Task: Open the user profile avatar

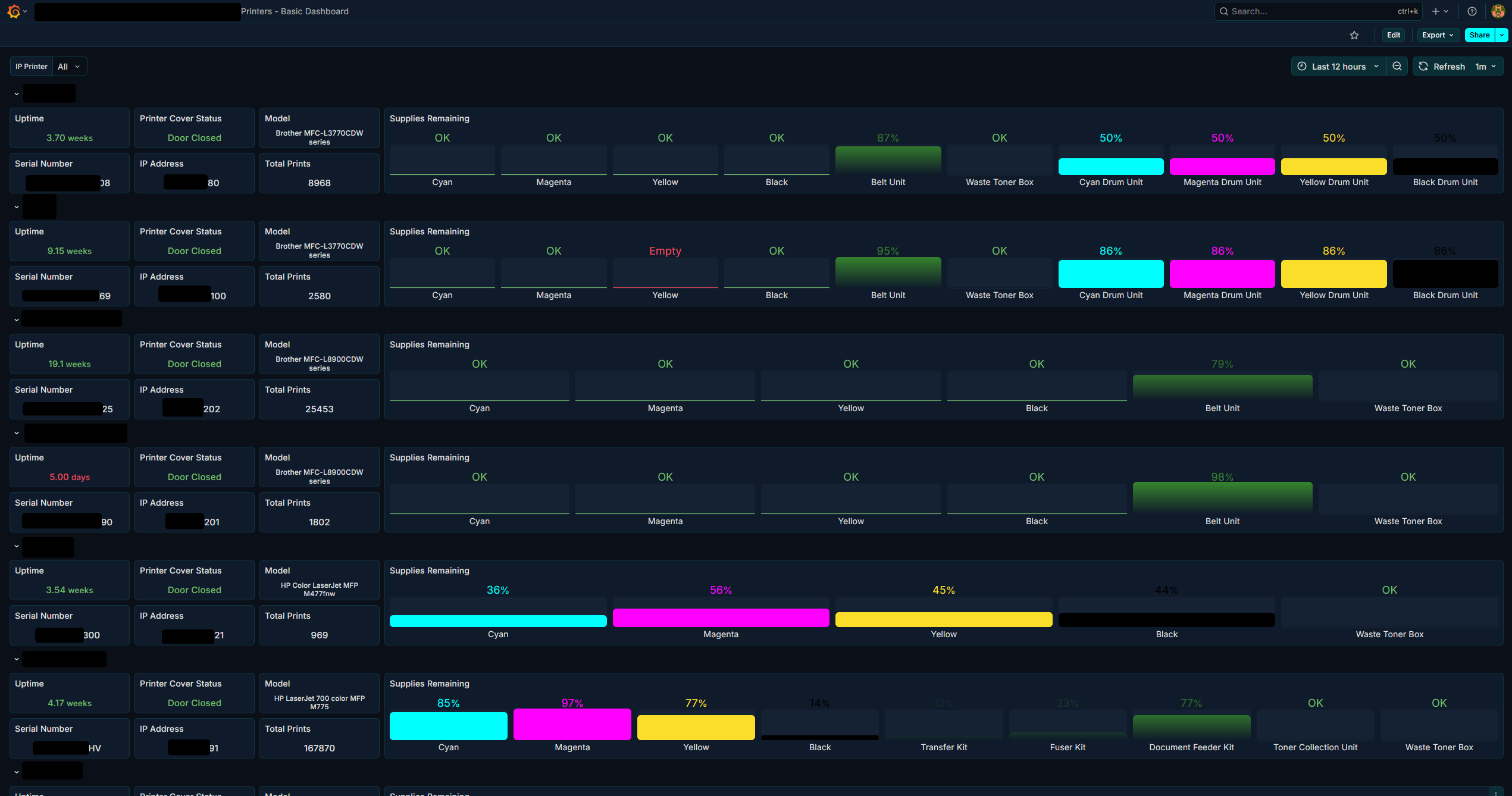Action: point(1498,11)
